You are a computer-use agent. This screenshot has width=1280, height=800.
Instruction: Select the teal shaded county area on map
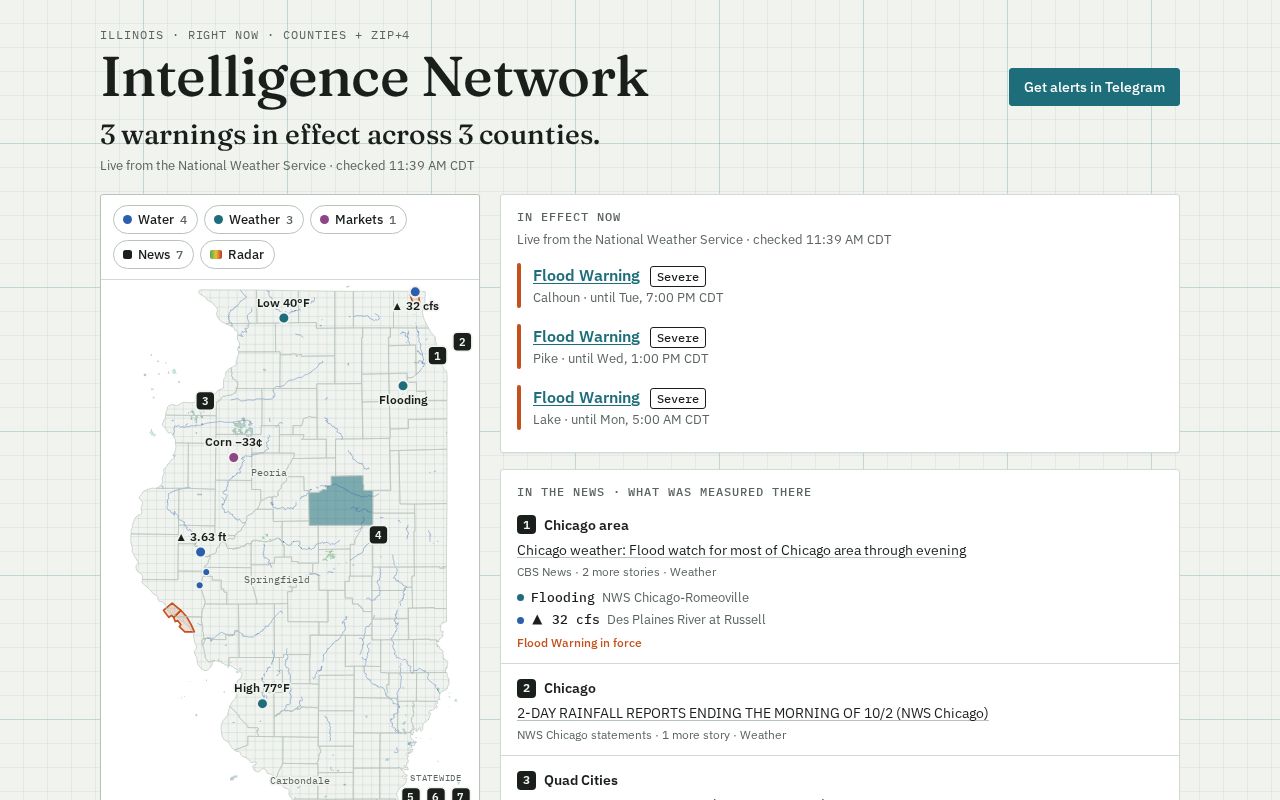tap(340, 501)
